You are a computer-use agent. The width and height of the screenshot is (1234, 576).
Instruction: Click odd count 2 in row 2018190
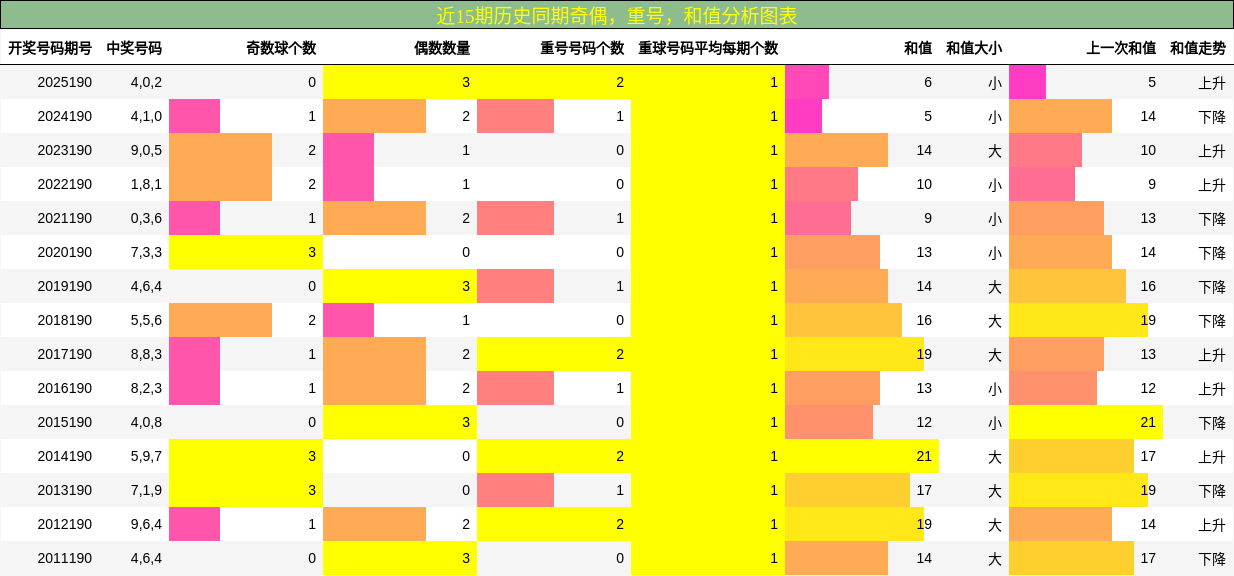click(x=312, y=320)
